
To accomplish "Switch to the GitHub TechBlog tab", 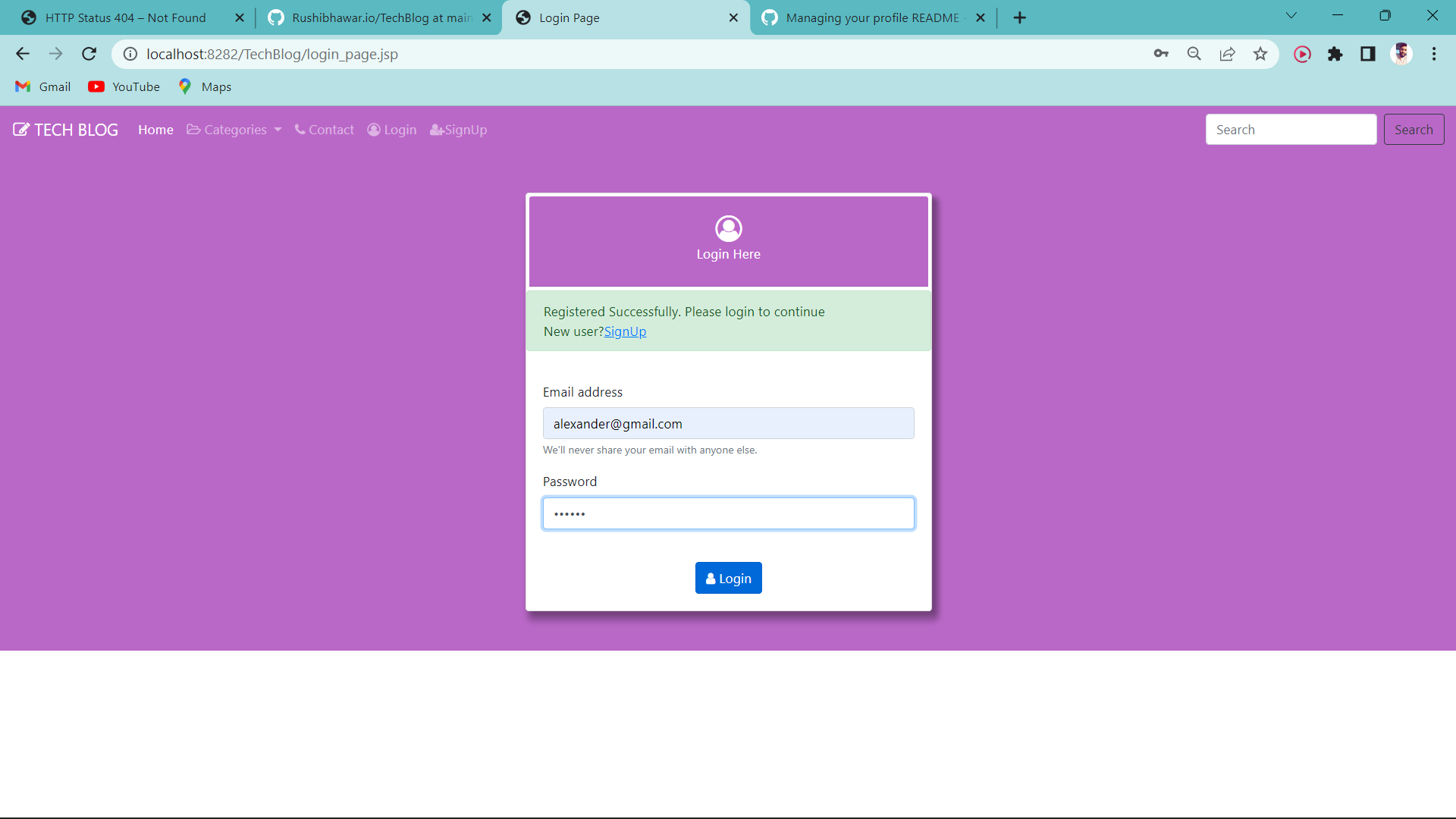I will click(372, 17).
